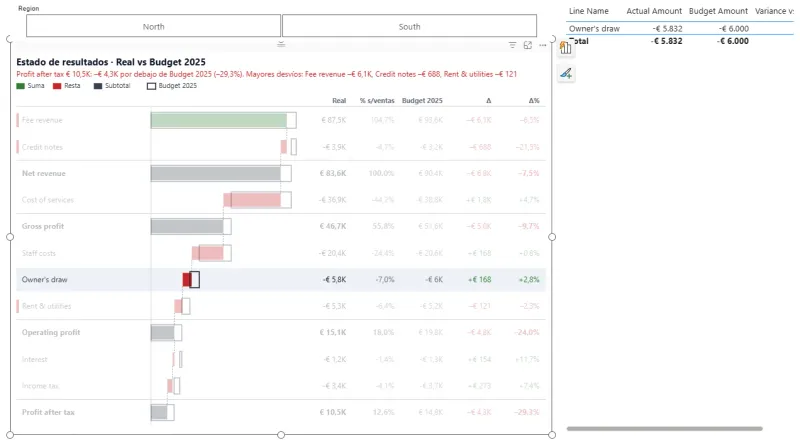Image resolution: width=800 pixels, height=440 pixels.
Task: Click the gray Gross profit bar
Action: 187,226
